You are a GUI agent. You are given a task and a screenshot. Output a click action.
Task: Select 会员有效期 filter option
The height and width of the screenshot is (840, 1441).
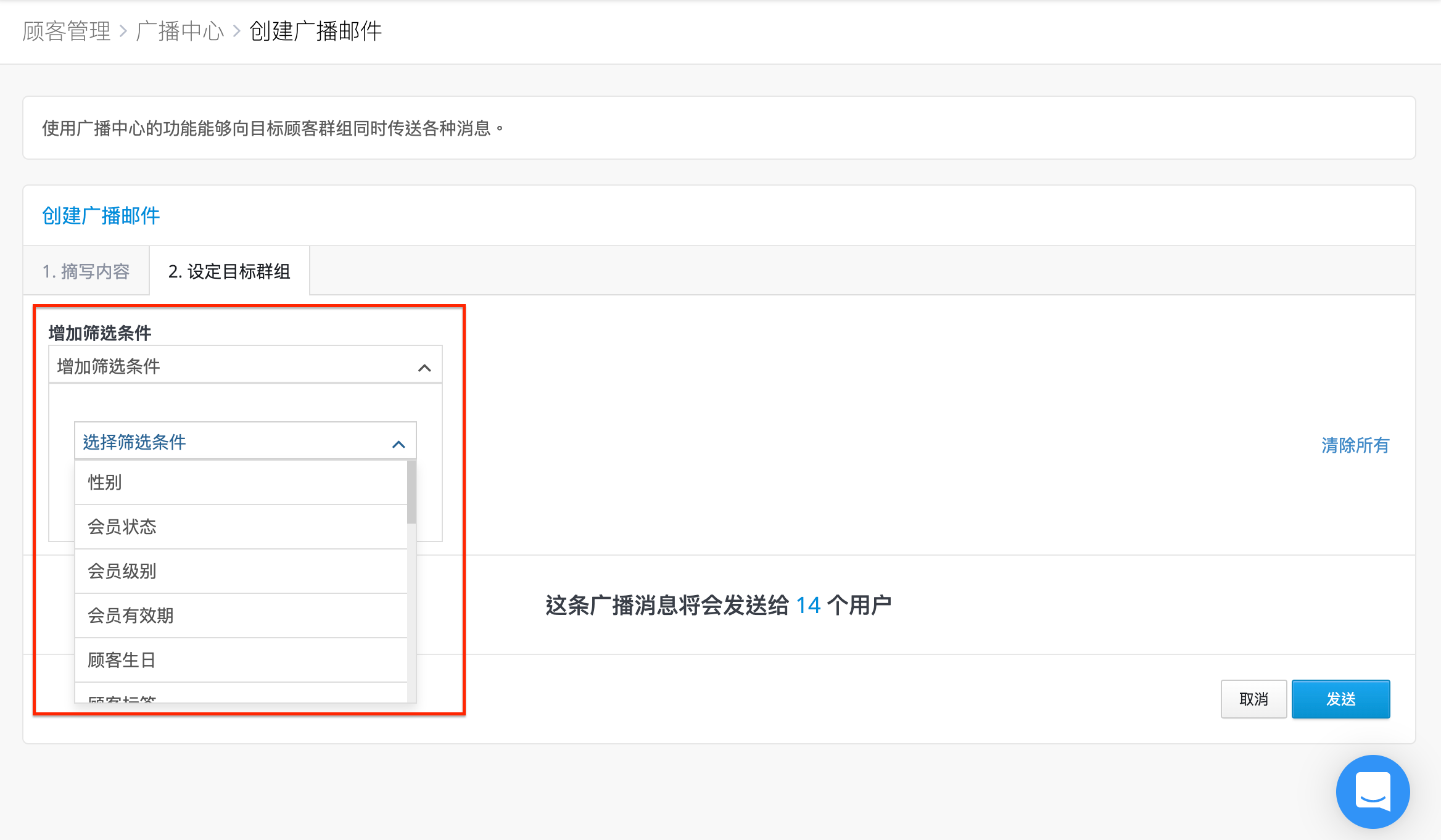click(x=241, y=616)
